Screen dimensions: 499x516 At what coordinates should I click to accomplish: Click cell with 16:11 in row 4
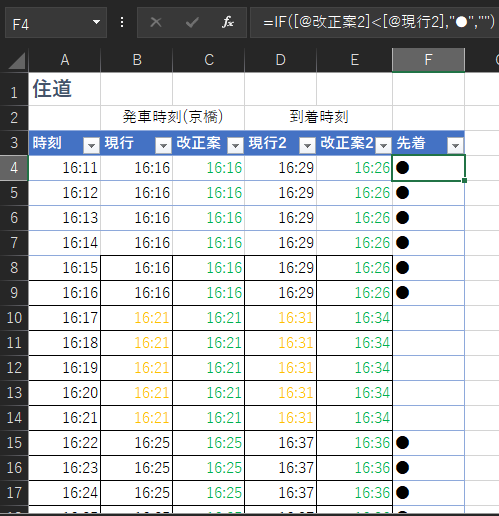click(65, 168)
